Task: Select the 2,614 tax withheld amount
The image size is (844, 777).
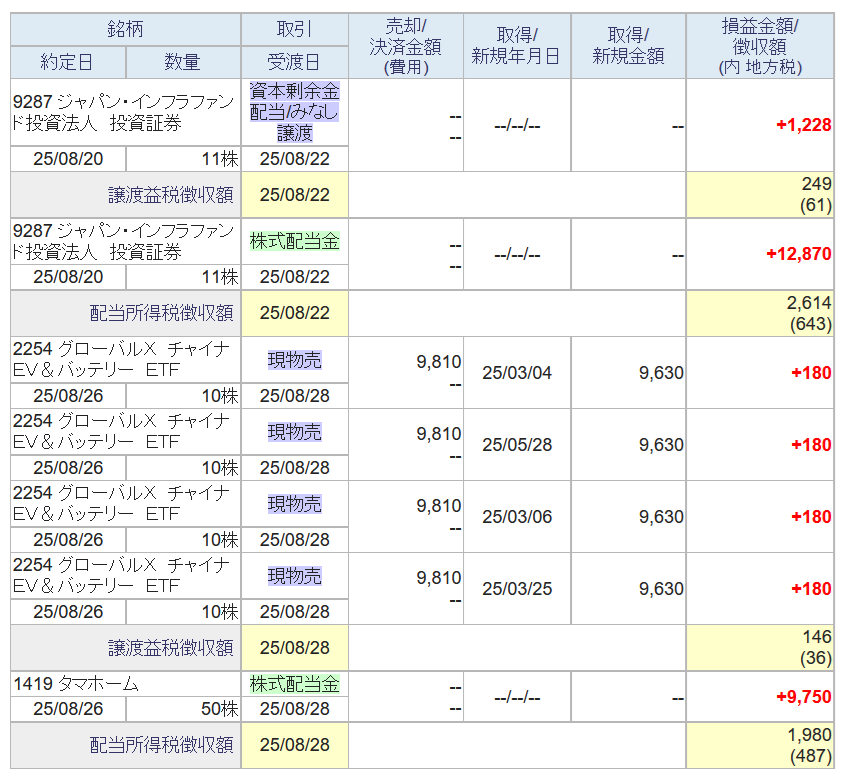Action: (809, 302)
